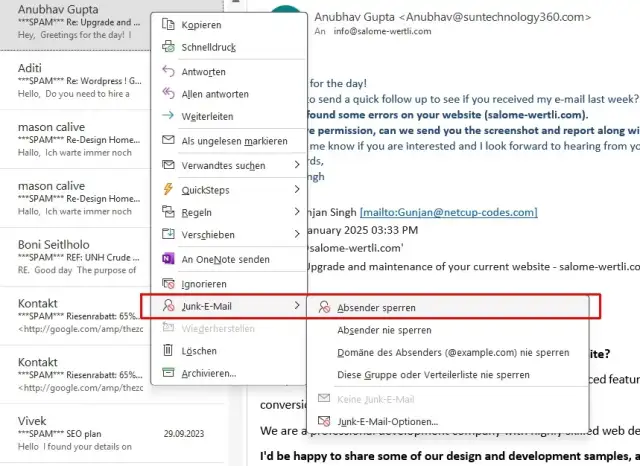The width and height of the screenshot is (640, 466).
Task: Open the Vivek SEO plan message
Action: pos(112,433)
